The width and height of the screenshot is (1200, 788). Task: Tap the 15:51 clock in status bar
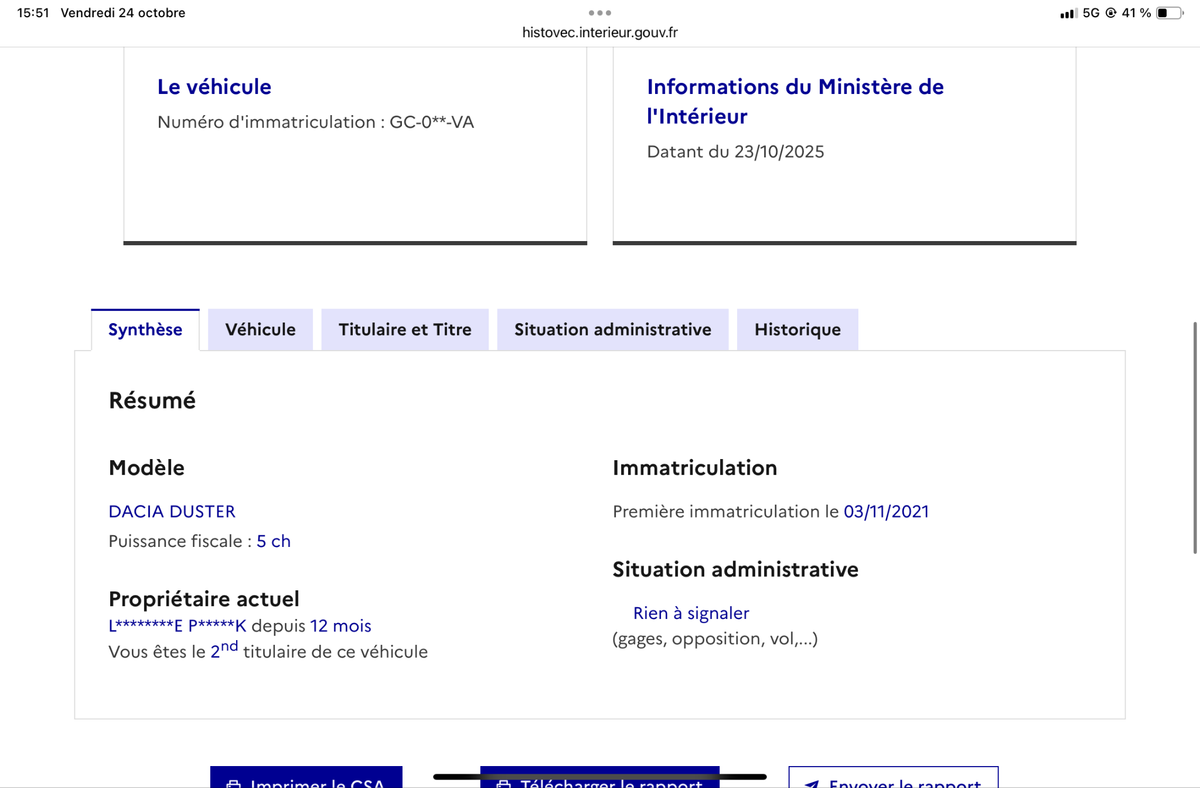point(33,13)
